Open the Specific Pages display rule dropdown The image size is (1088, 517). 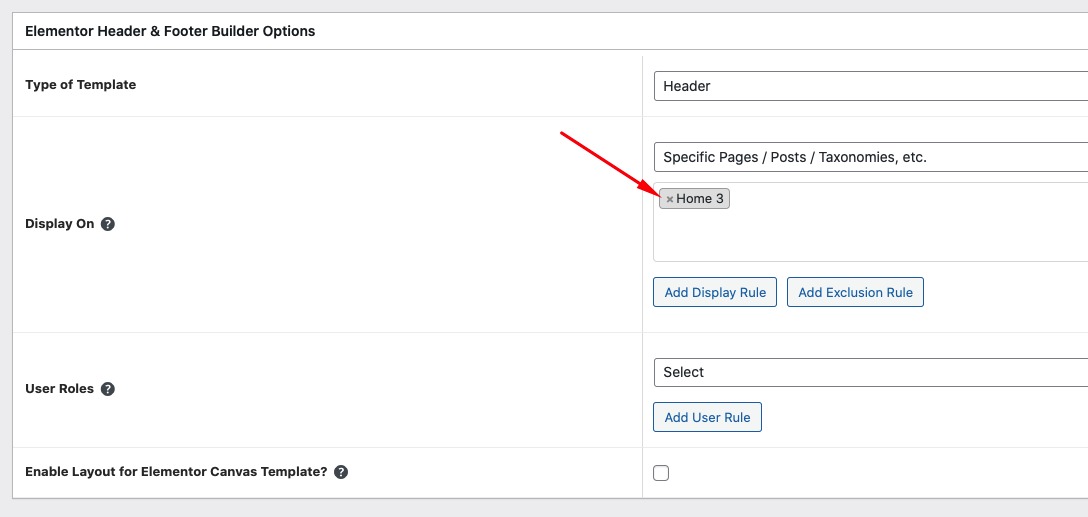(x=870, y=157)
